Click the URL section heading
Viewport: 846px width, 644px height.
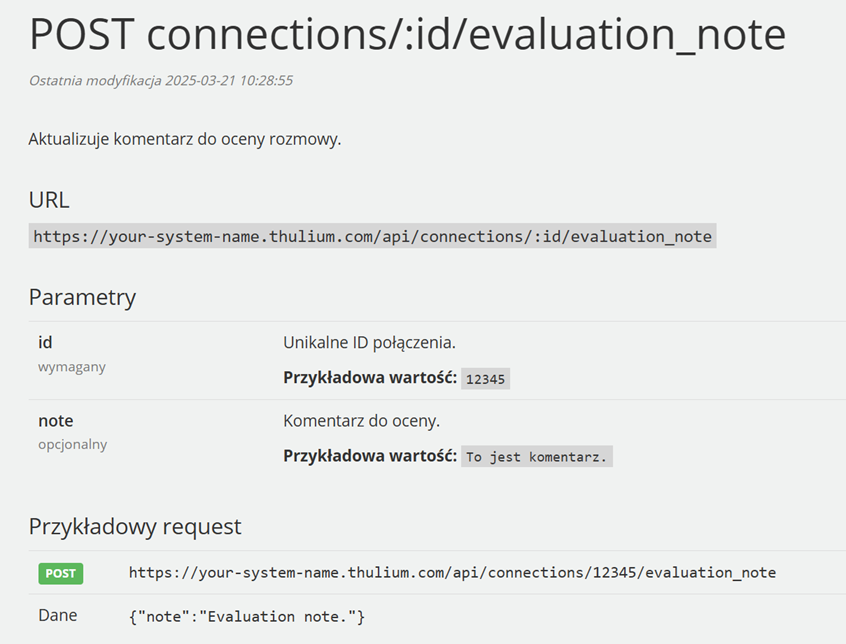tap(49, 200)
